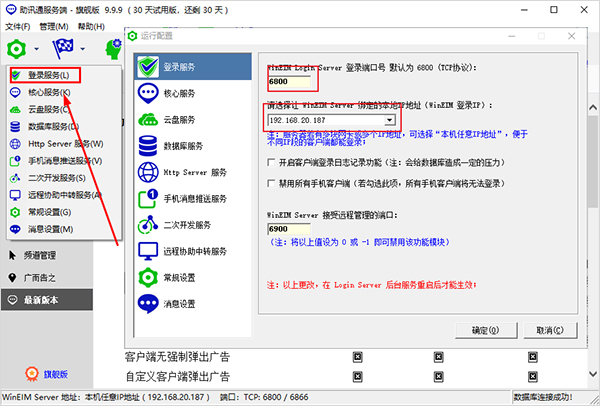Image resolution: width=600 pixels, height=406 pixels.
Task: Close the 运行配置 dialog
Action: pos(571,36)
